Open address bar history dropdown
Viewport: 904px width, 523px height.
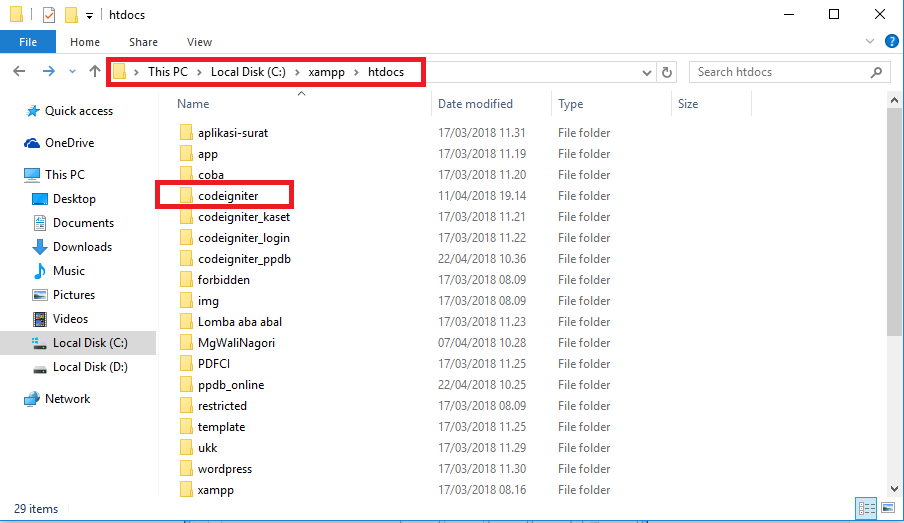click(646, 73)
